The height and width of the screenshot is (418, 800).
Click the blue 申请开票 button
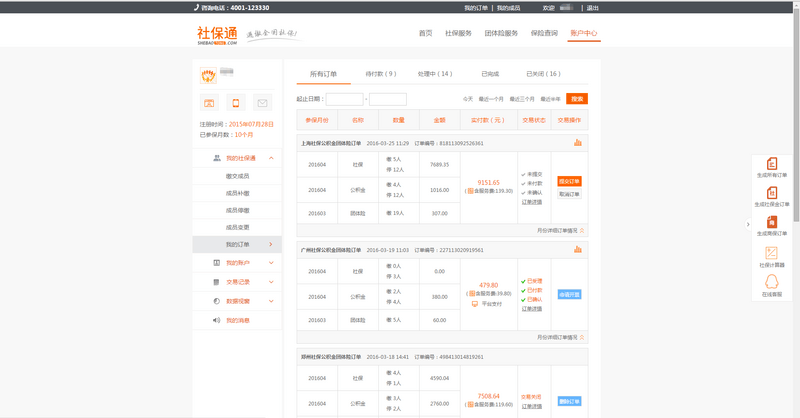(569, 294)
